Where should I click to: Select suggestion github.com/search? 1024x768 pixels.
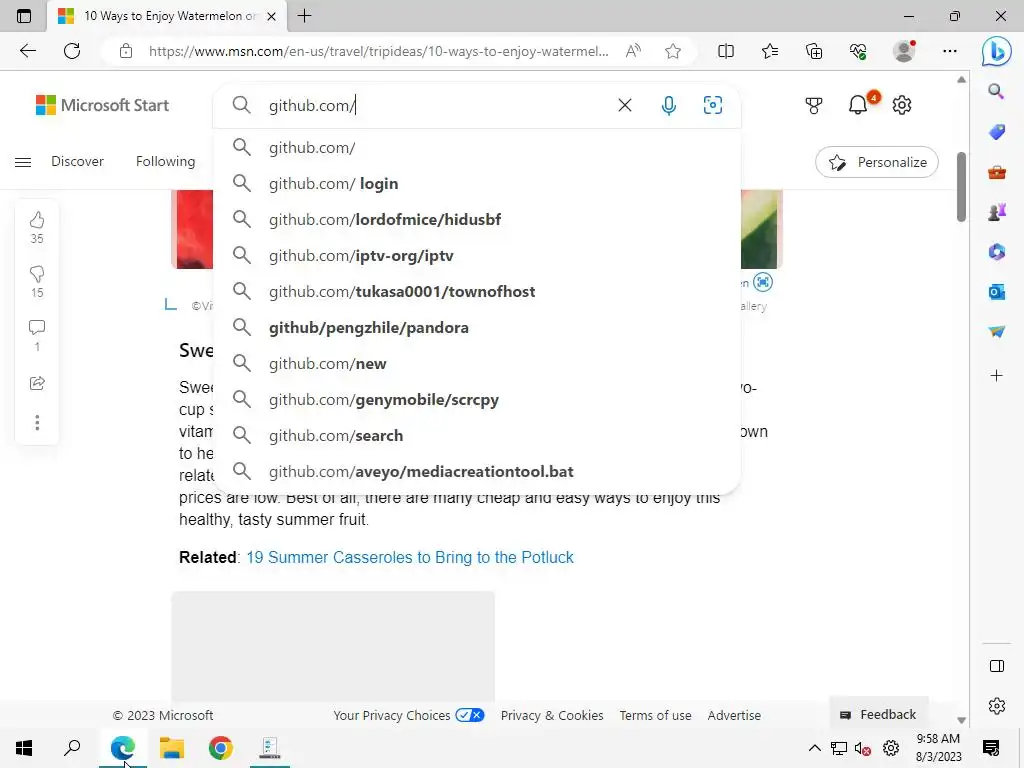click(477, 436)
